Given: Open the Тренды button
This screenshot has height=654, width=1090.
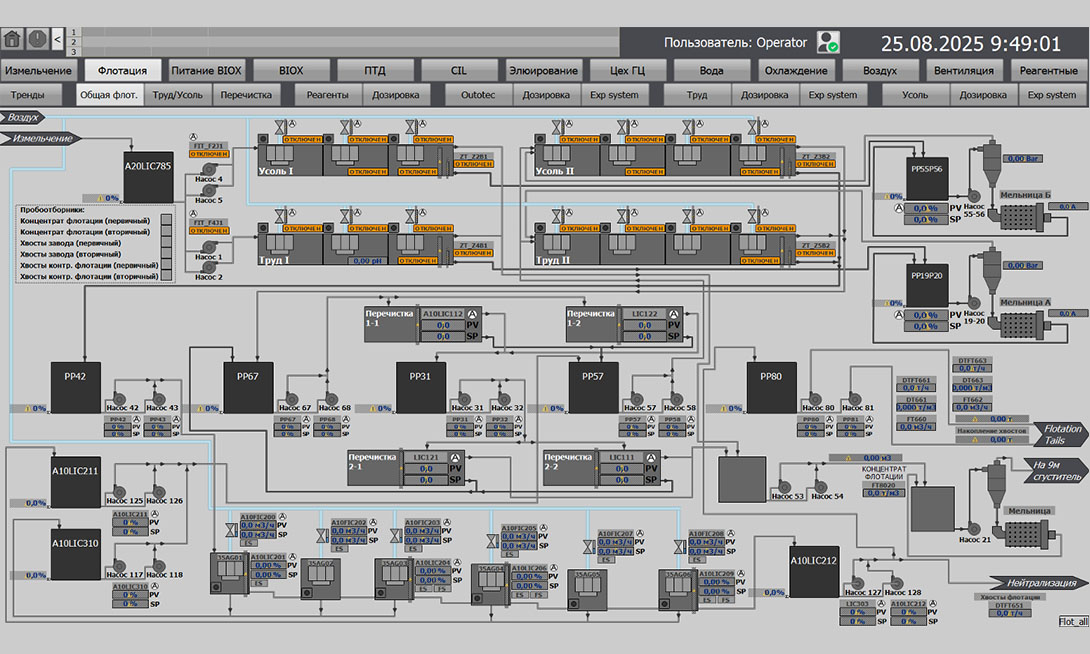Looking at the screenshot, I should [x=27, y=95].
